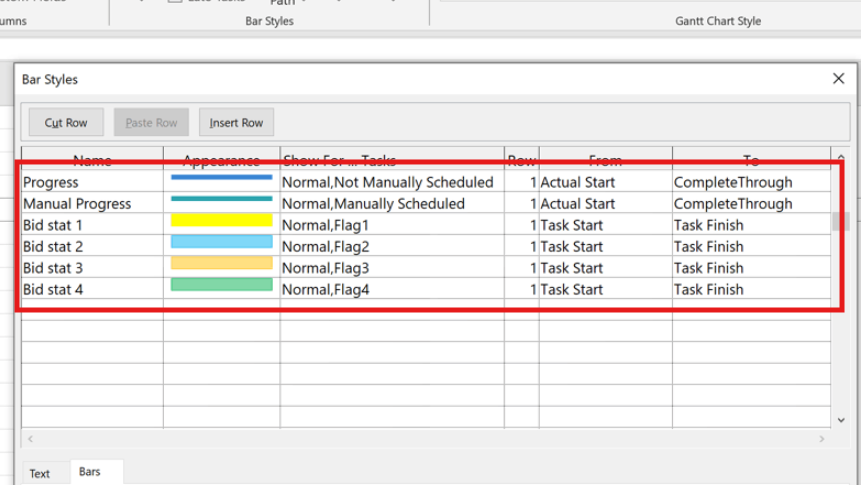
Task: Click Actual Start in the Manual Progress row
Action: pyautogui.click(x=605, y=203)
